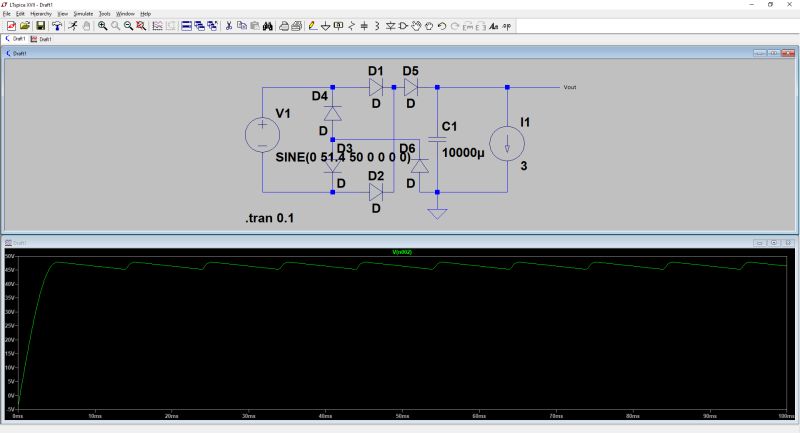Viewport: 800px width, 433px height.
Task: Click the Close All Windows icon
Action: 212,26
